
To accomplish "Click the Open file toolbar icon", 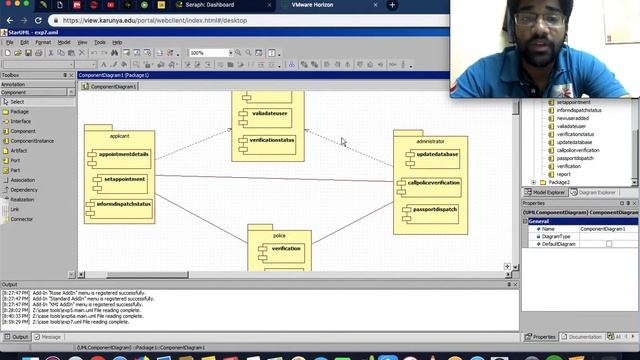I will (18, 53).
